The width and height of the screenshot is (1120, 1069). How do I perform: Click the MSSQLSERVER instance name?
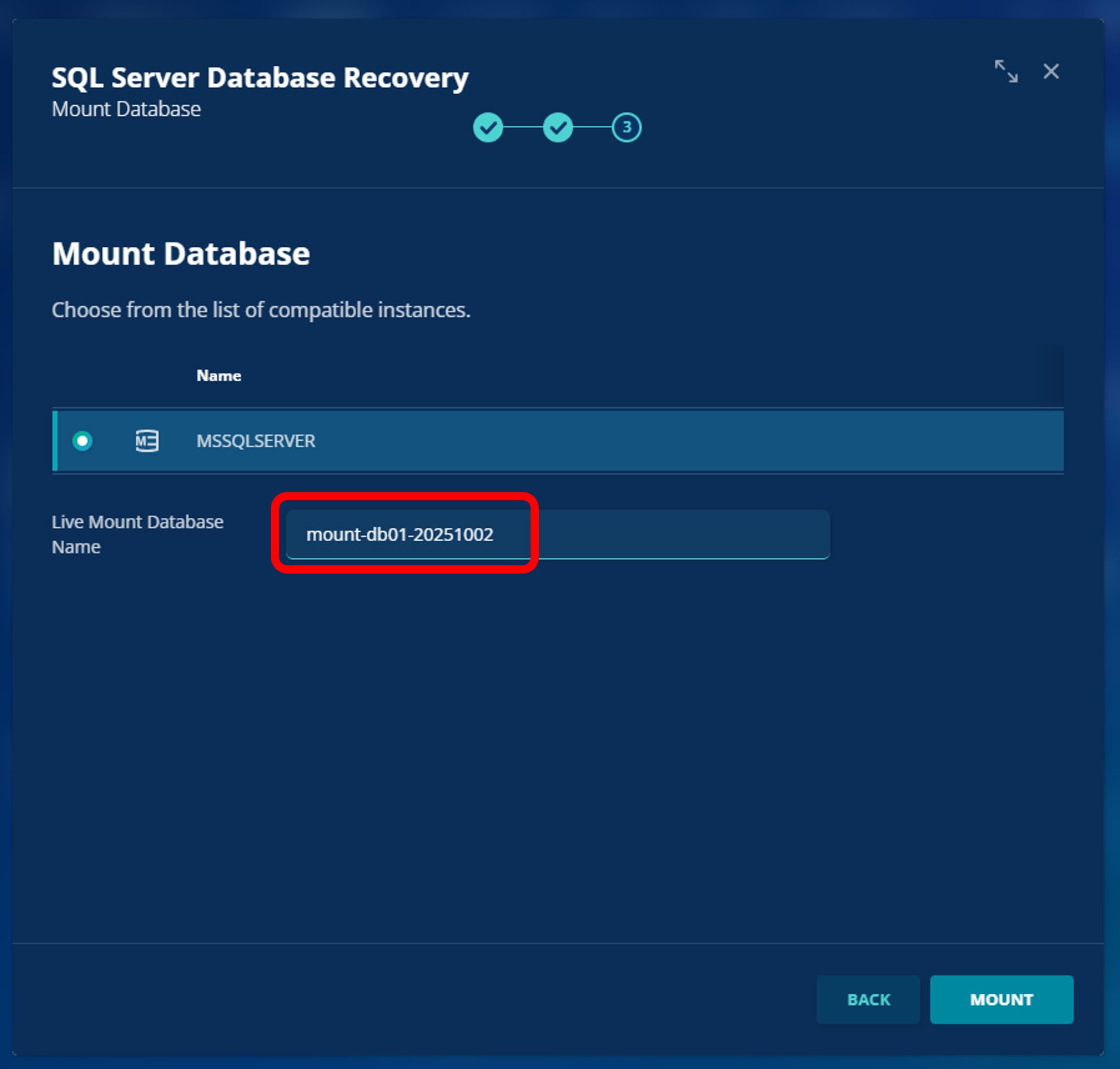tap(256, 441)
